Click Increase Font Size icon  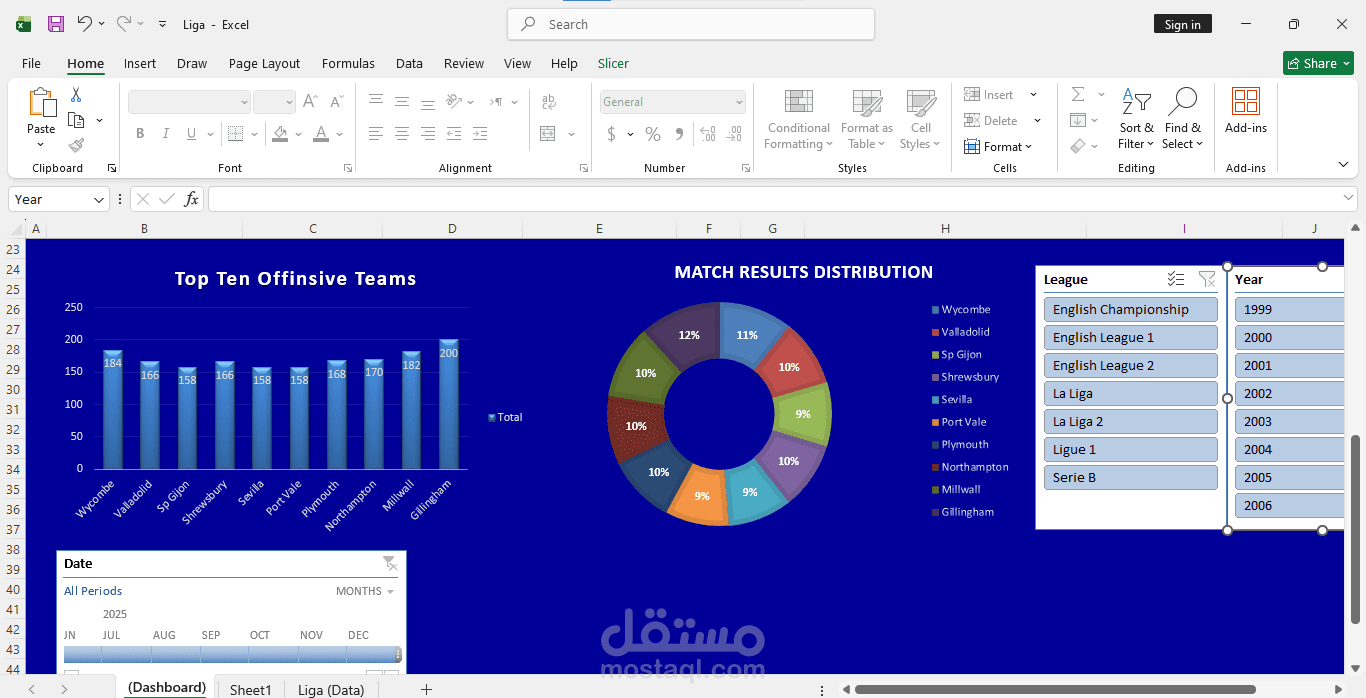tap(311, 102)
